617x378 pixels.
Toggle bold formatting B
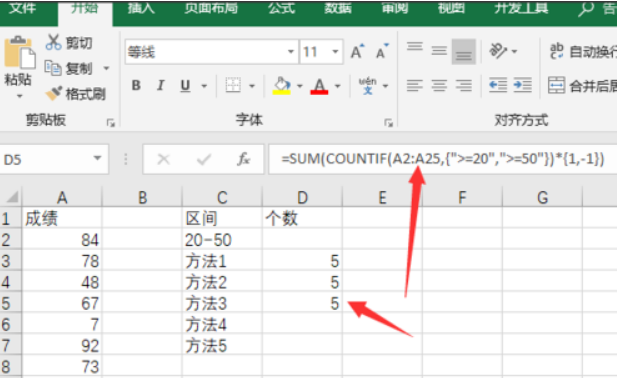[136, 85]
